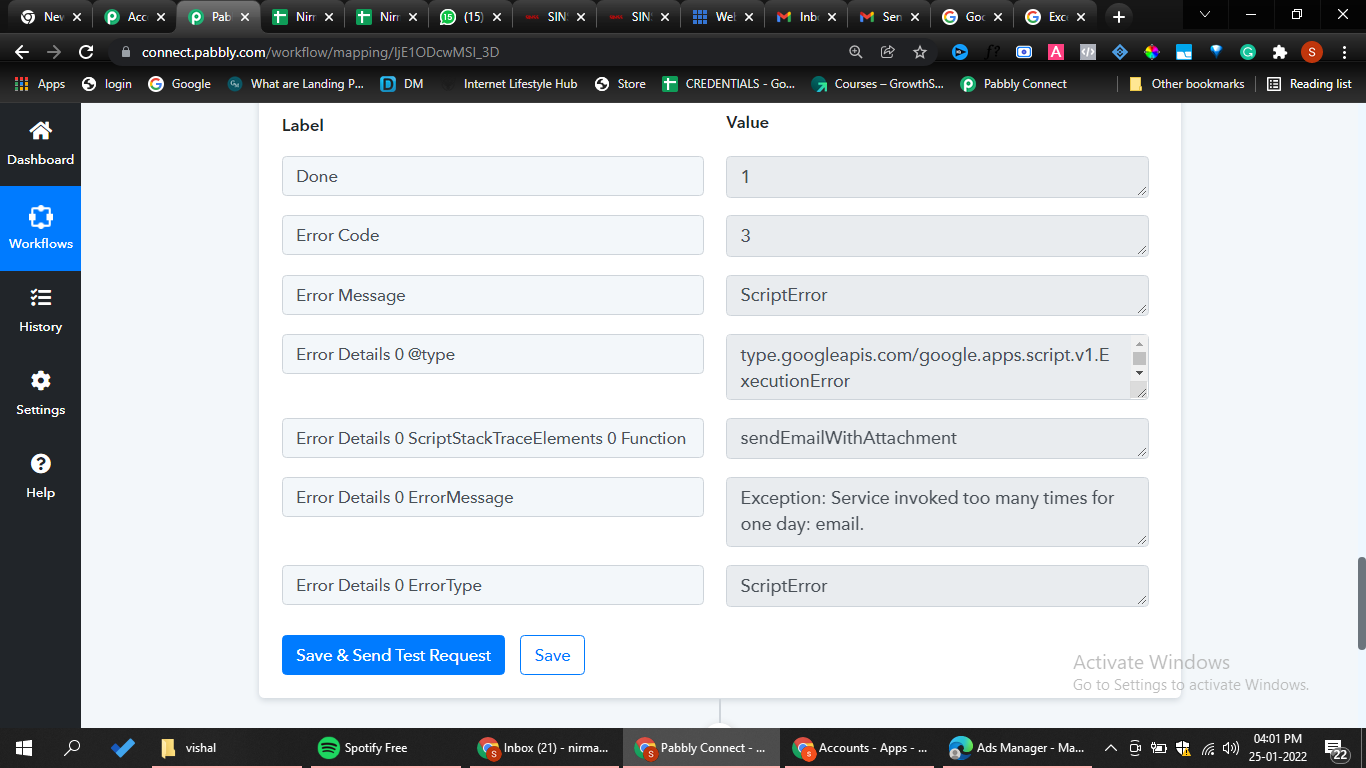Viewport: 1366px width, 768px height.
Task: Click Save & Send Test Request button
Action: 393,655
